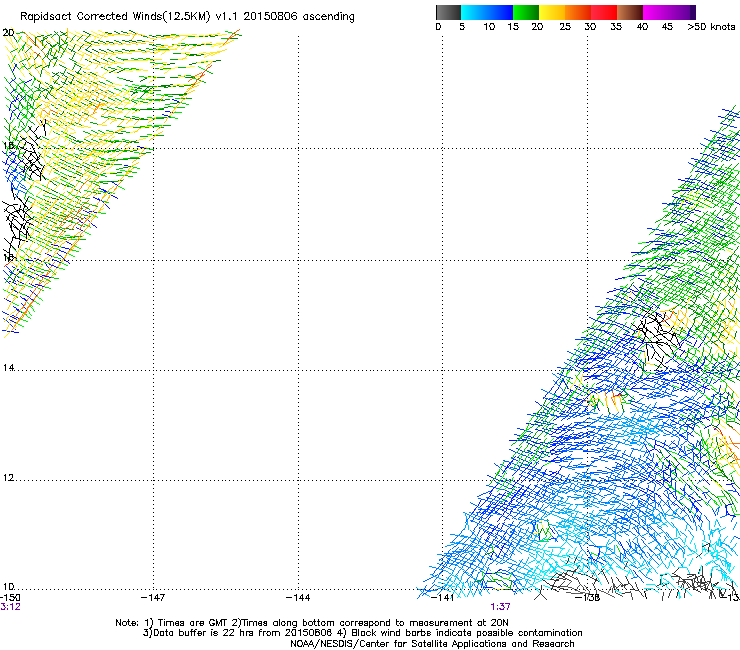
Task: Click the legend tick label '40'
Action: coord(642,27)
